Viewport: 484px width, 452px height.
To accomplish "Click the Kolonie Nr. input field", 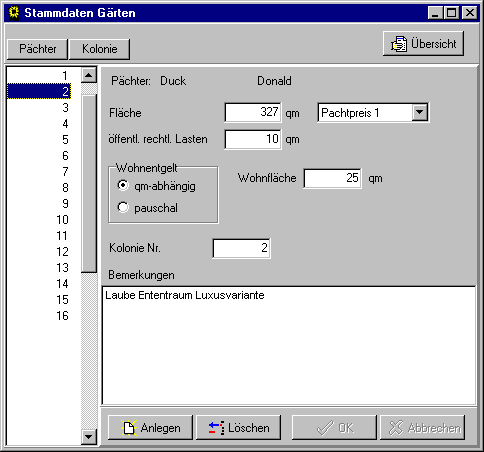I will pyautogui.click(x=241, y=248).
